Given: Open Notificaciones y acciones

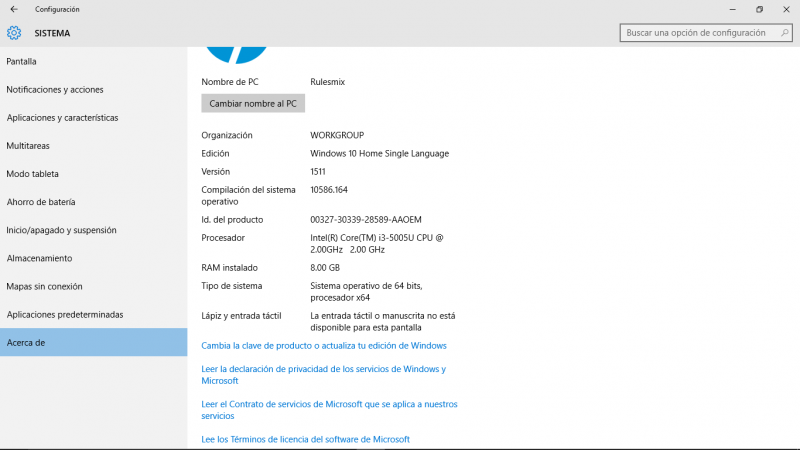Looking at the screenshot, I should [93, 89].
